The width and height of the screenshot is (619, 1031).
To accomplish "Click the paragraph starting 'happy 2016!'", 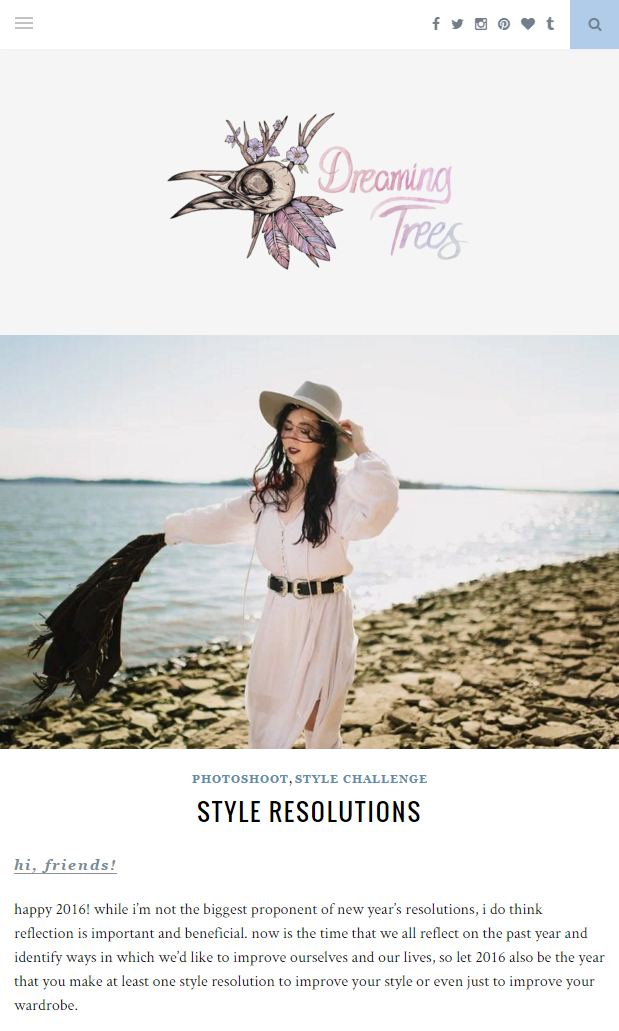I will click(x=309, y=957).
